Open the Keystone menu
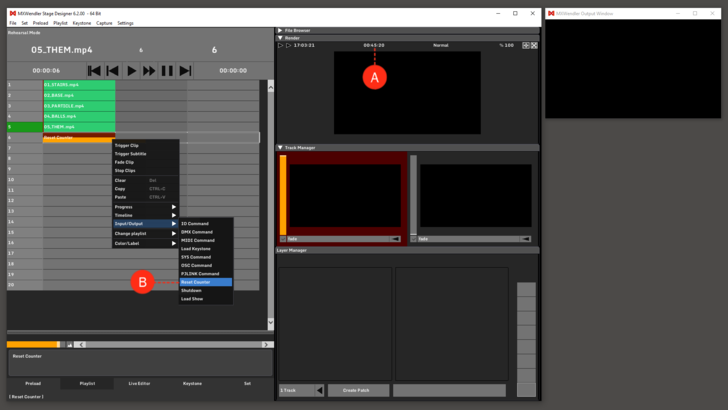Viewport: 728px width, 410px height. [82, 23]
